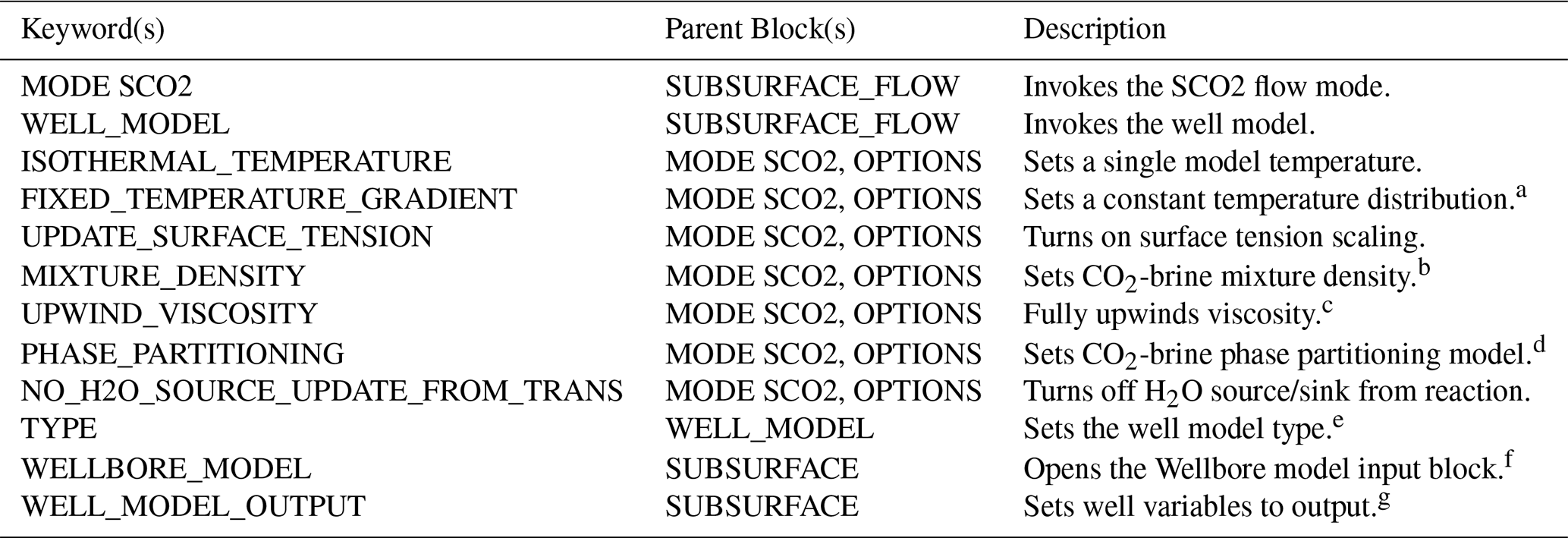The image size is (1568, 538).
Task: Click the Description column header
Action: (x=1094, y=30)
